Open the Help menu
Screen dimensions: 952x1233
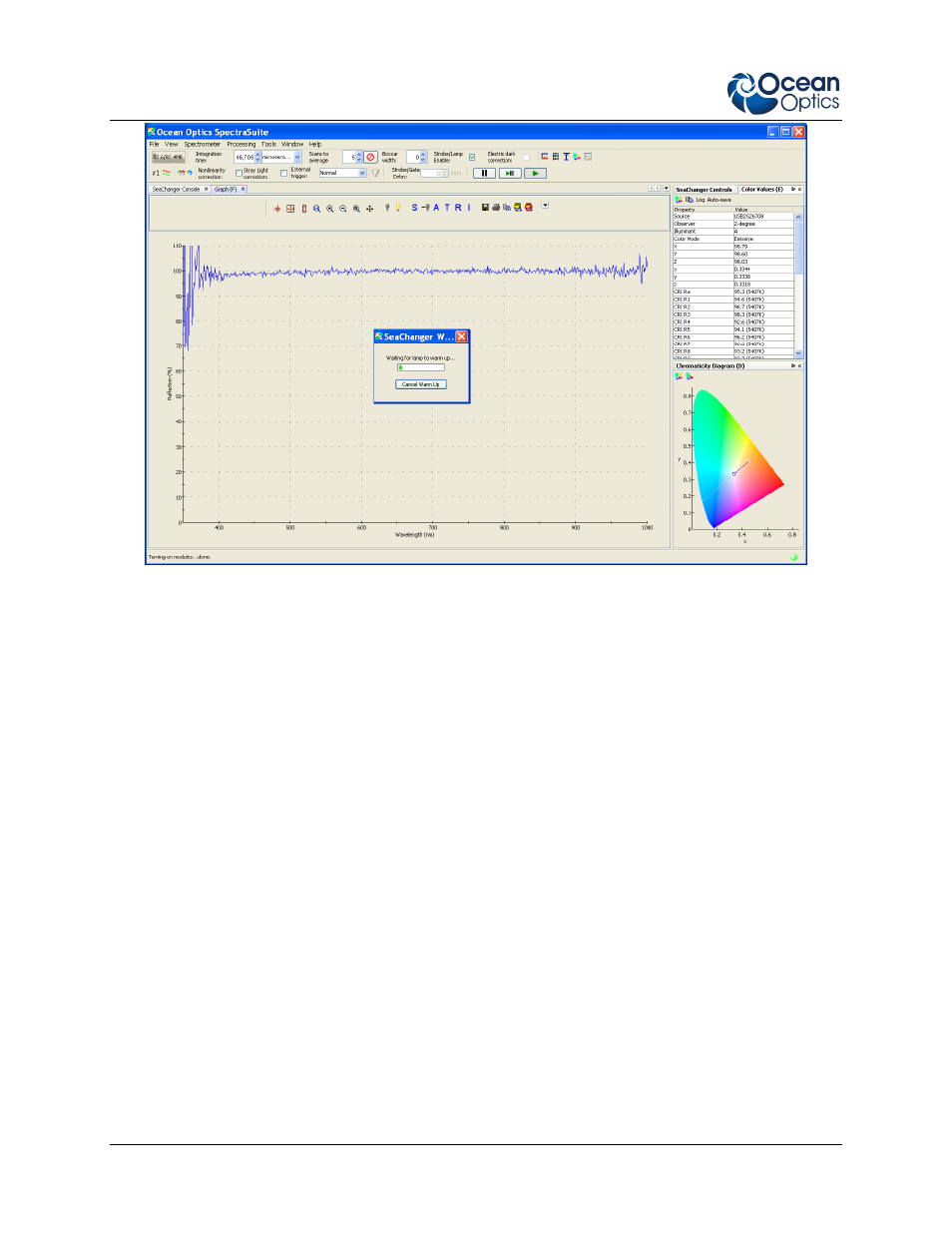[315, 144]
